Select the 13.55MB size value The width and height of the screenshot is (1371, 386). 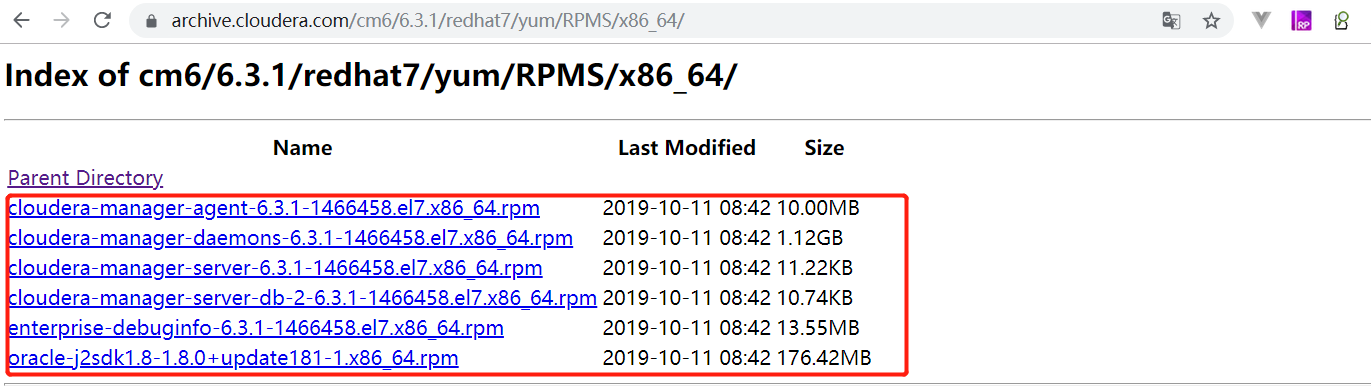point(818,329)
